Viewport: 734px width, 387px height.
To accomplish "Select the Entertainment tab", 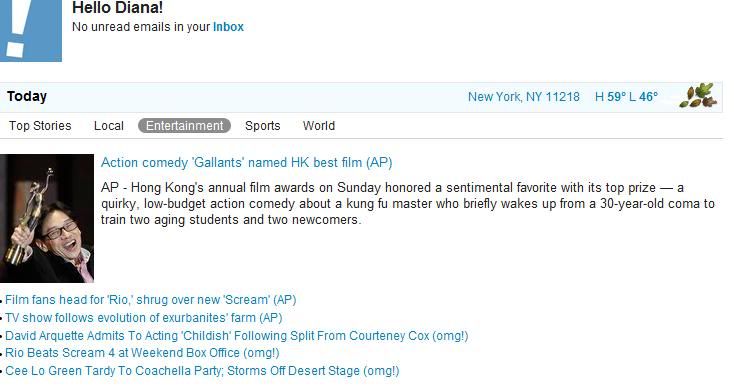I will pos(184,126).
